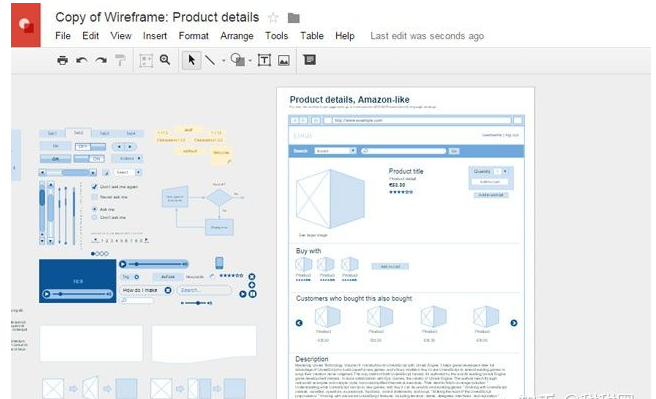The height and width of the screenshot is (399, 656).
Task: Move document using the folder icon
Action: pos(294,18)
